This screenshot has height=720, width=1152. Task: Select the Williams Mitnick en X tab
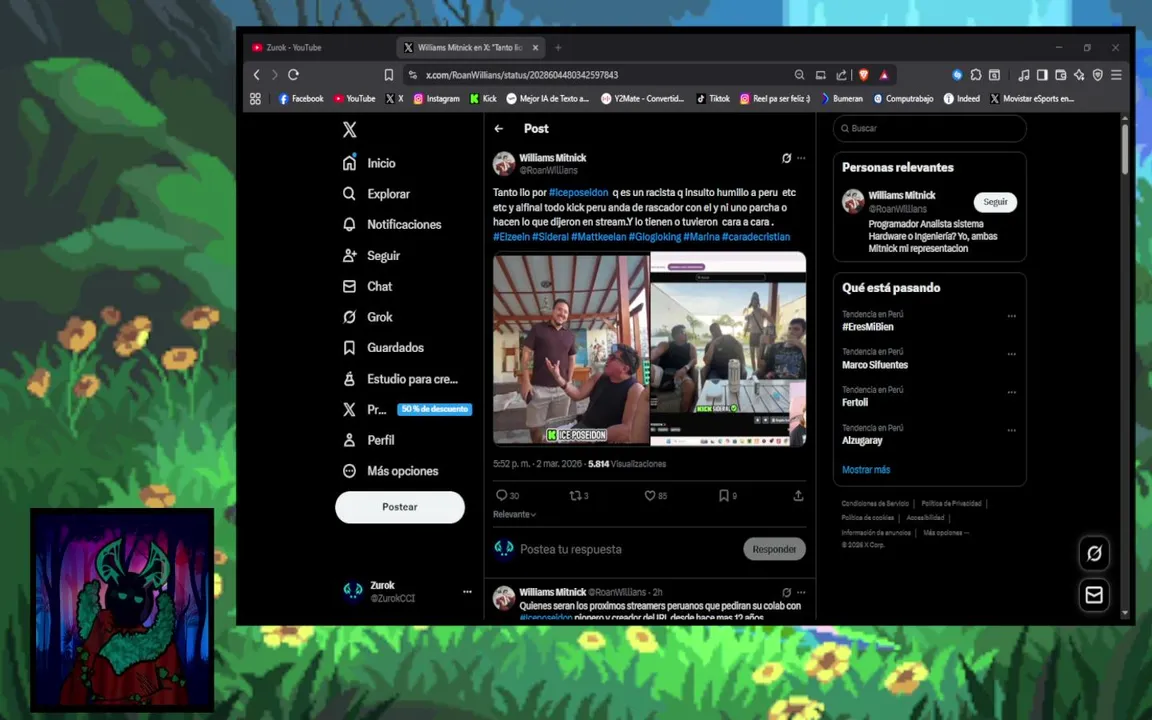[x=470, y=48]
